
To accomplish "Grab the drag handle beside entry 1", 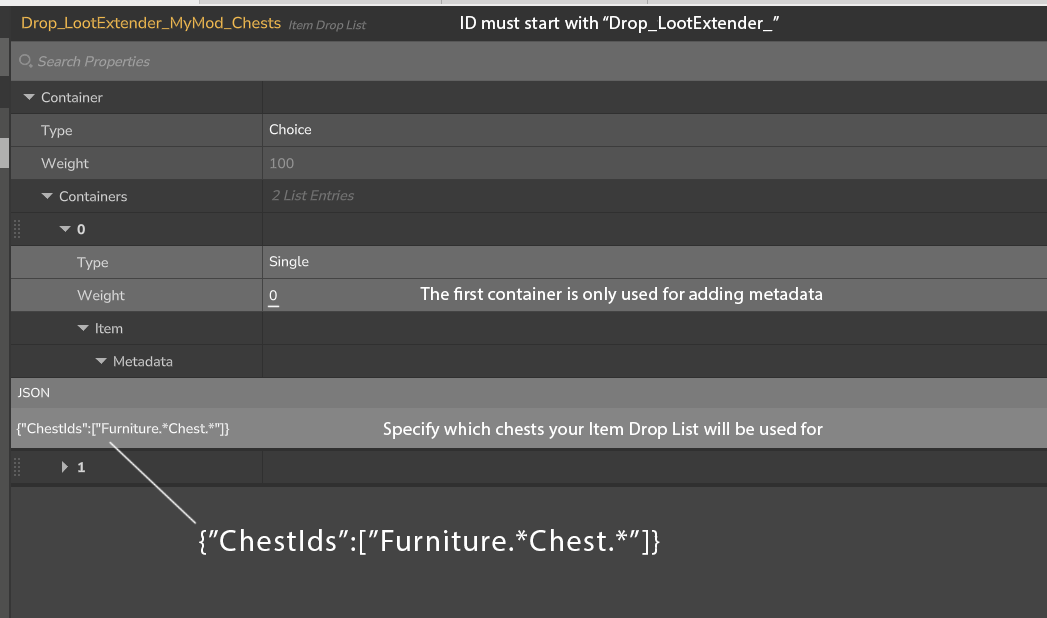I will point(17,467).
